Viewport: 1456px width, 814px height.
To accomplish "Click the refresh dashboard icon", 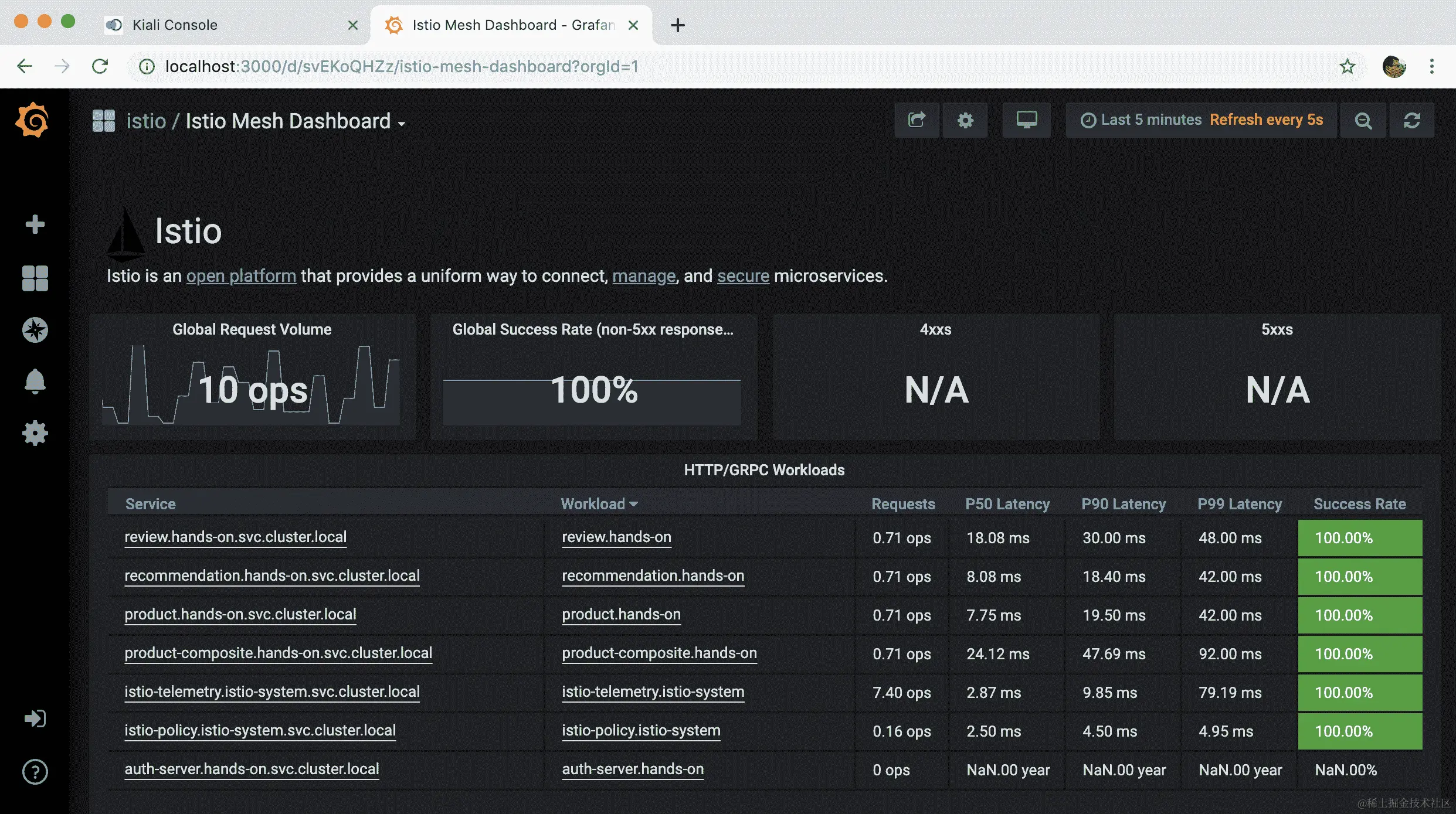I will click(x=1411, y=120).
